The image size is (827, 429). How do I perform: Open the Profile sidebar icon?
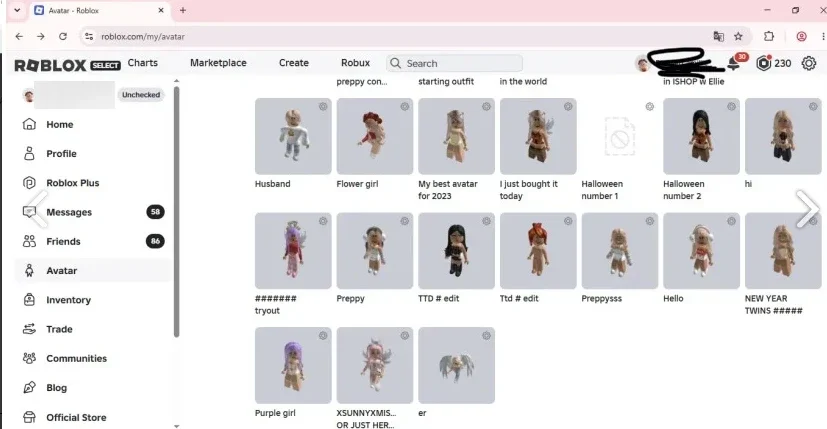click(30, 154)
